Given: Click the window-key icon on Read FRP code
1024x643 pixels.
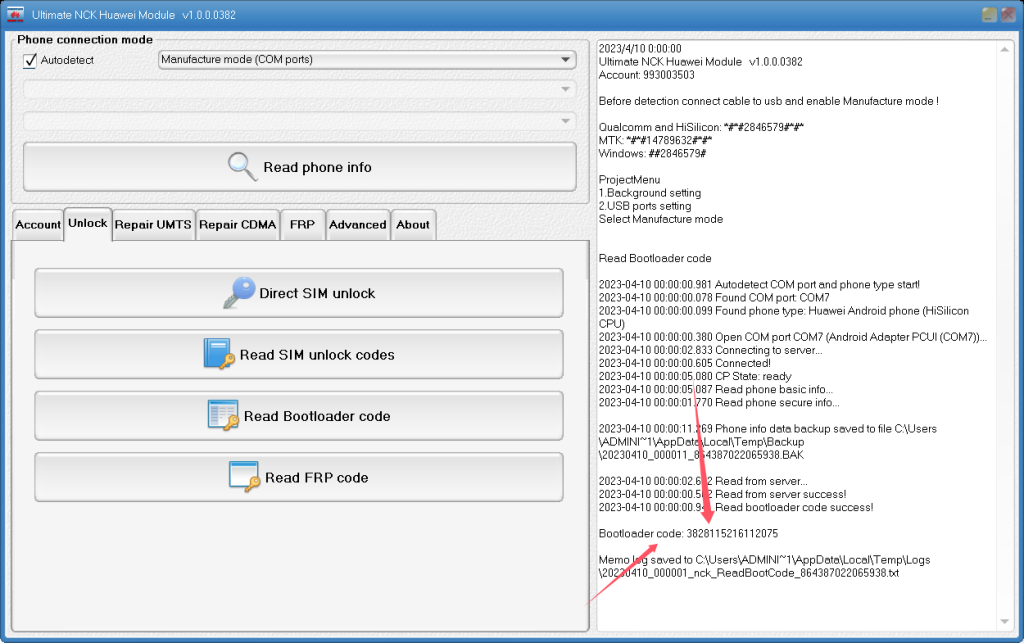Looking at the screenshot, I should (x=244, y=477).
